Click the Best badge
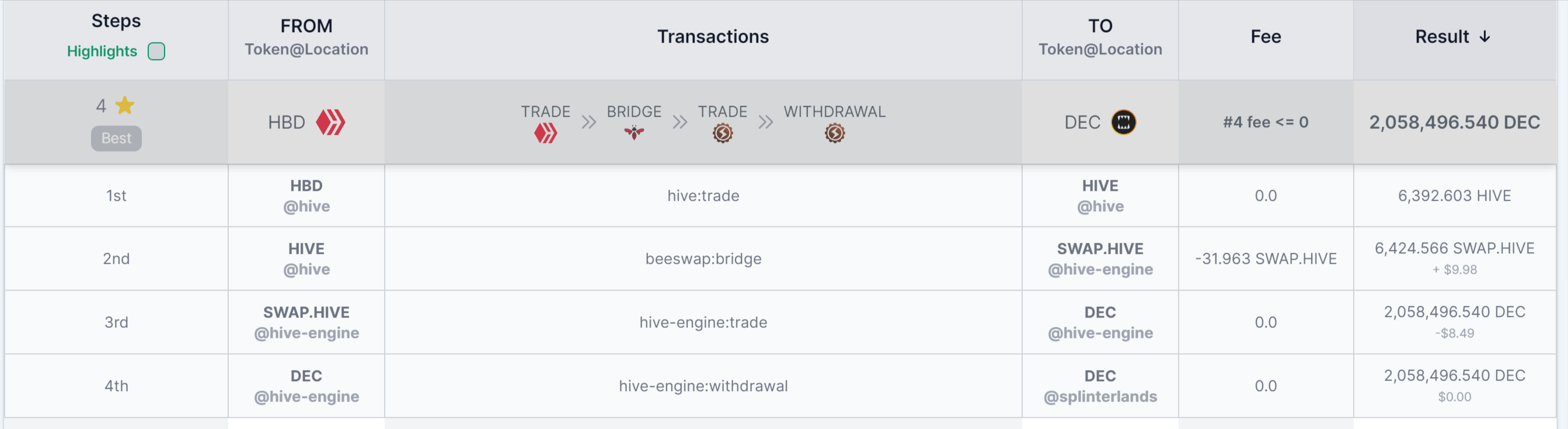 point(116,138)
